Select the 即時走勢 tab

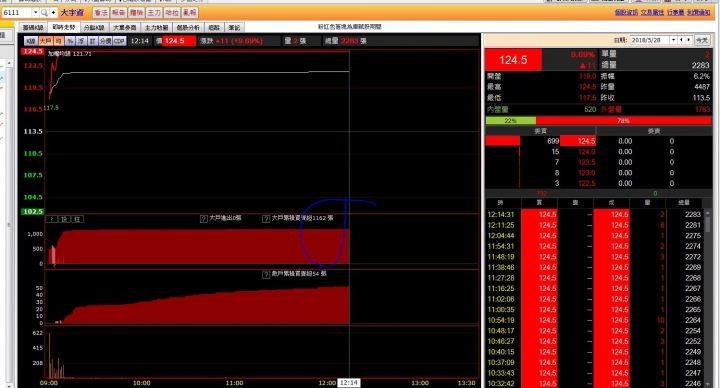[64, 27]
